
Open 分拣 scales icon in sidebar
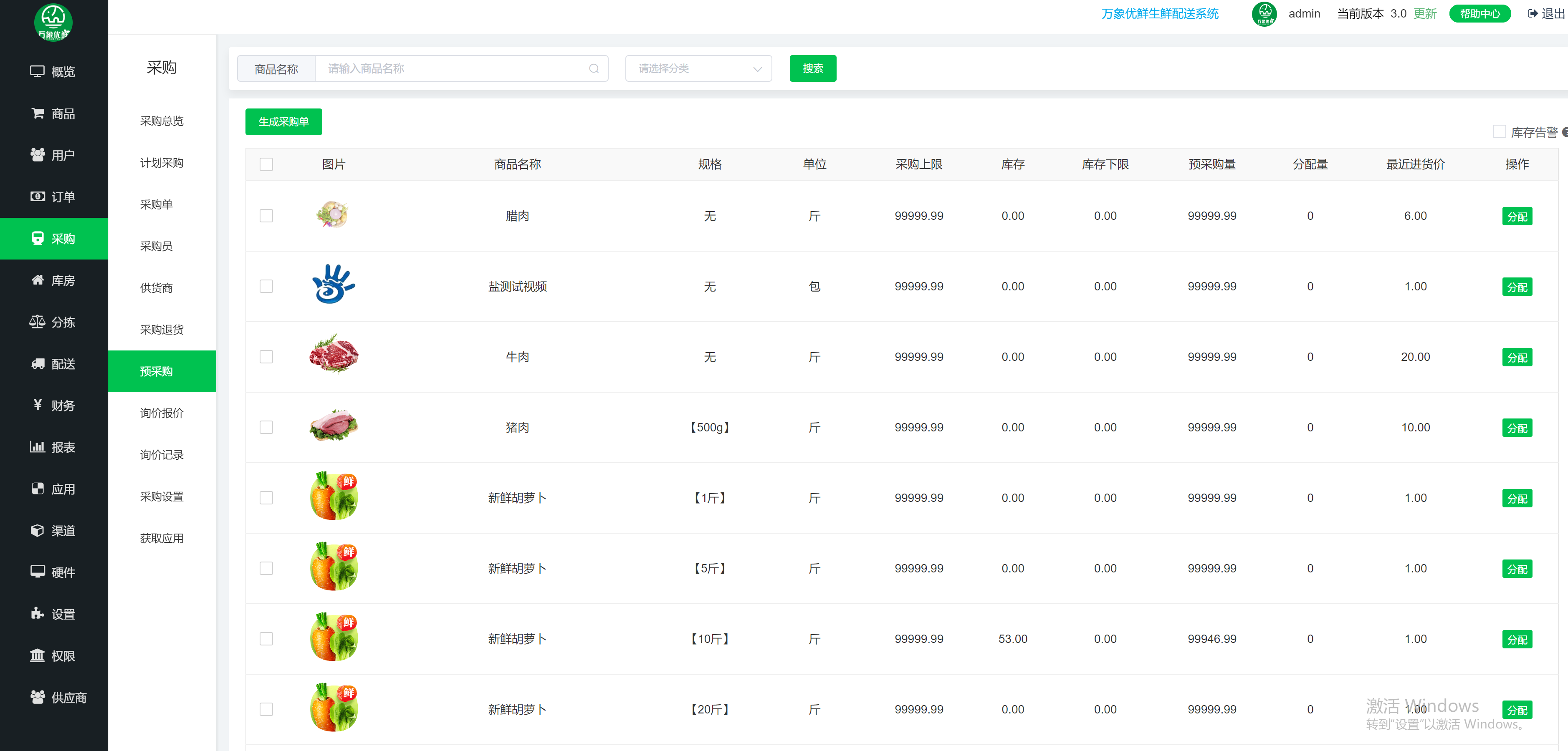pyautogui.click(x=37, y=322)
